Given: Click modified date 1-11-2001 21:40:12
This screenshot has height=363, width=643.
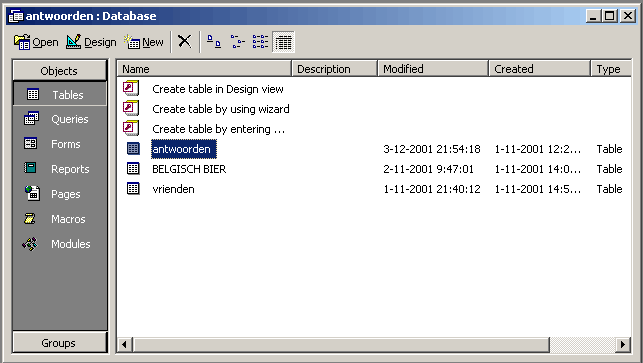Looking at the screenshot, I should (x=432, y=189).
